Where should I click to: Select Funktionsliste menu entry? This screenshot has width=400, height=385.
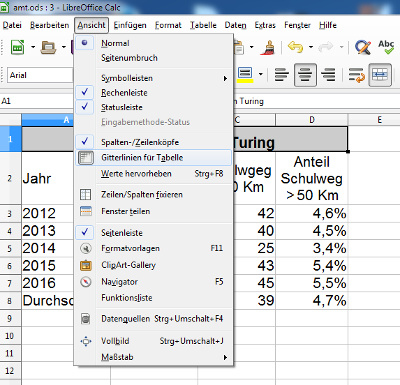click(153, 298)
